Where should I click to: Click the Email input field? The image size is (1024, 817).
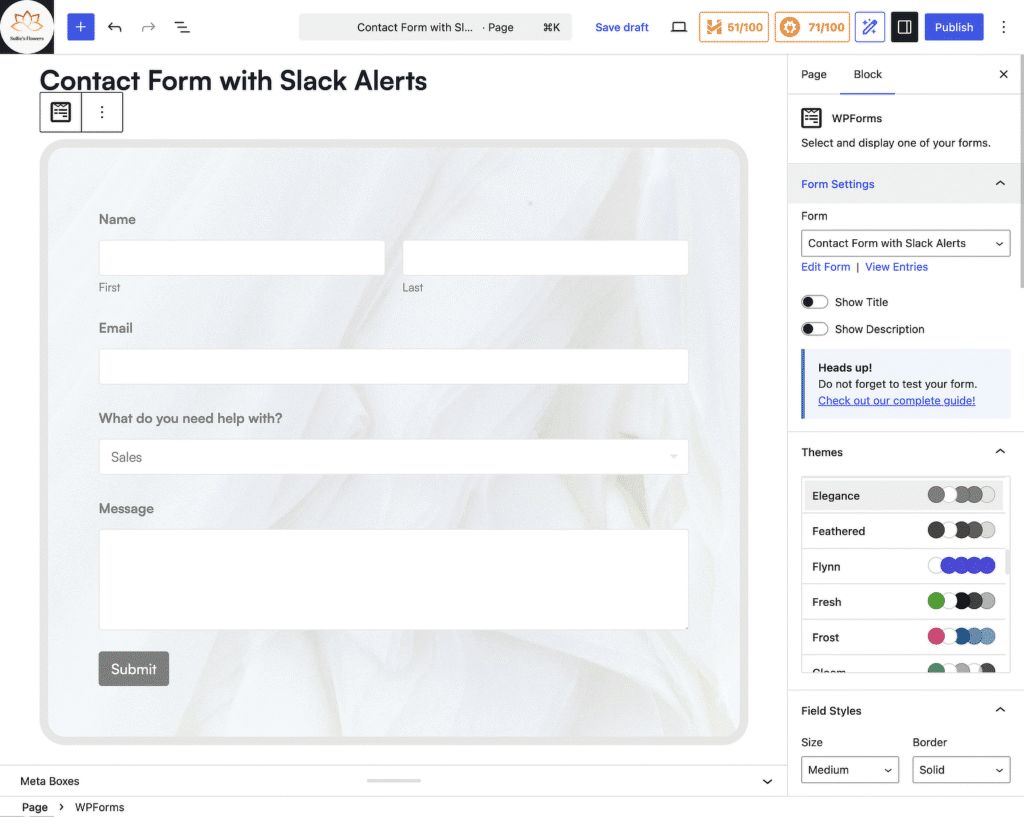(x=394, y=366)
